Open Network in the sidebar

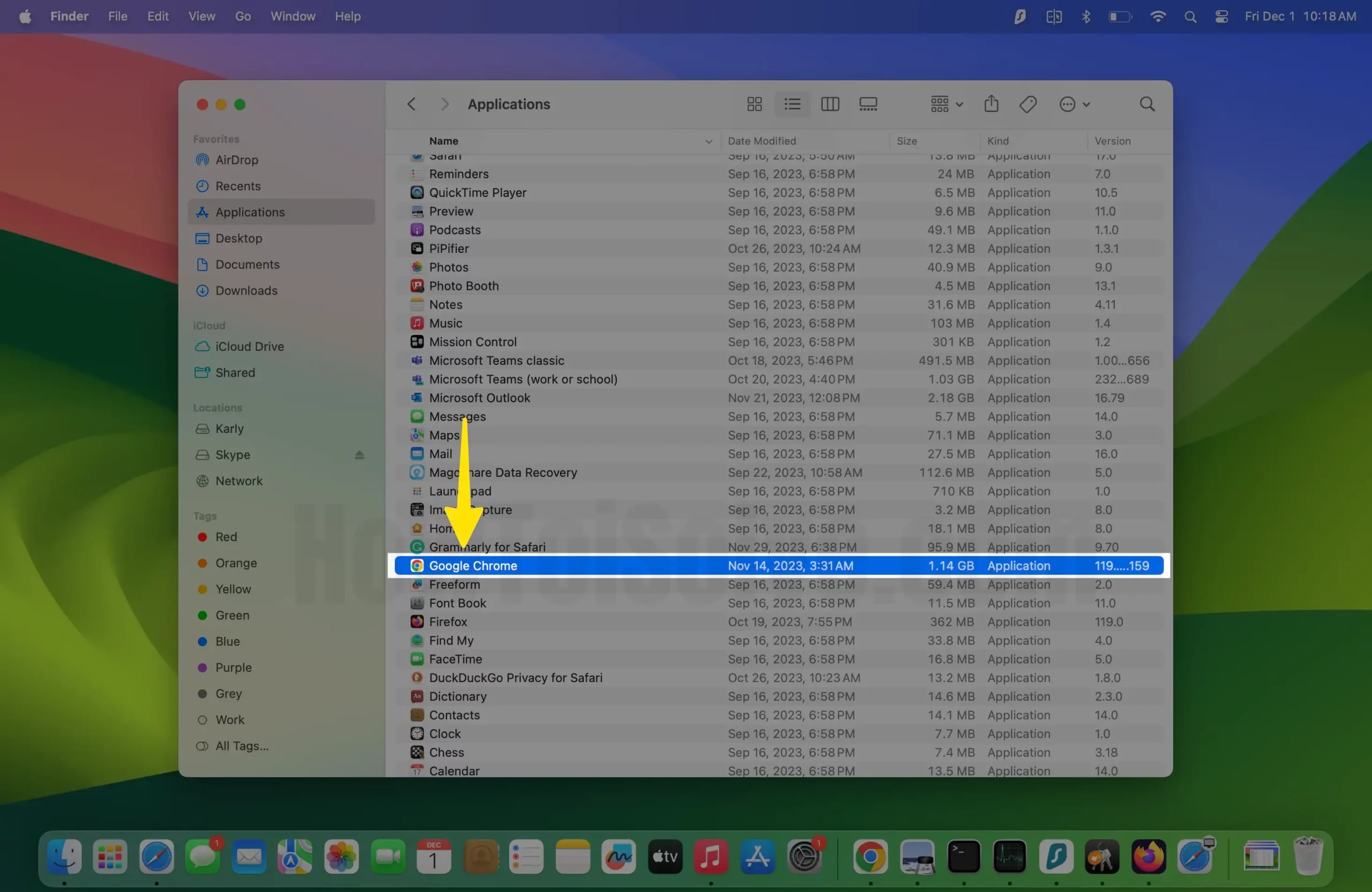point(281,481)
